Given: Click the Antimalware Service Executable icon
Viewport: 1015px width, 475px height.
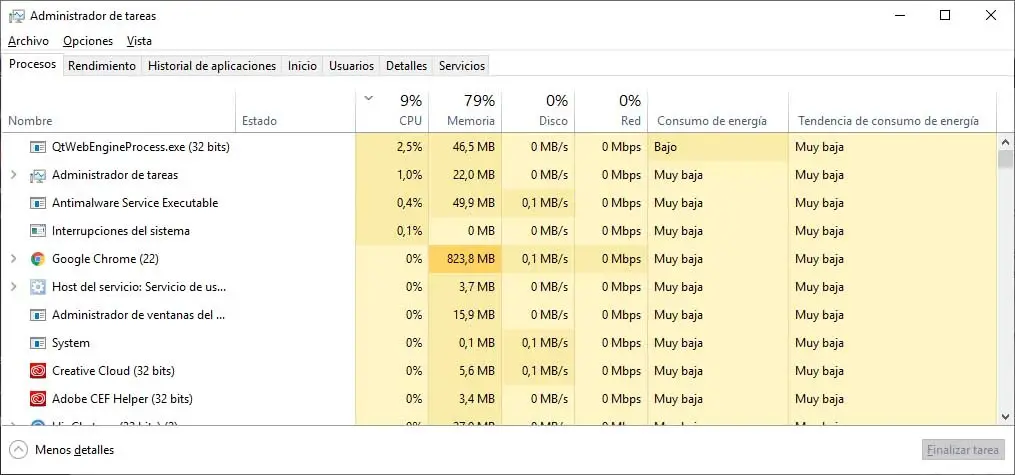Looking at the screenshot, I should click(x=38, y=203).
